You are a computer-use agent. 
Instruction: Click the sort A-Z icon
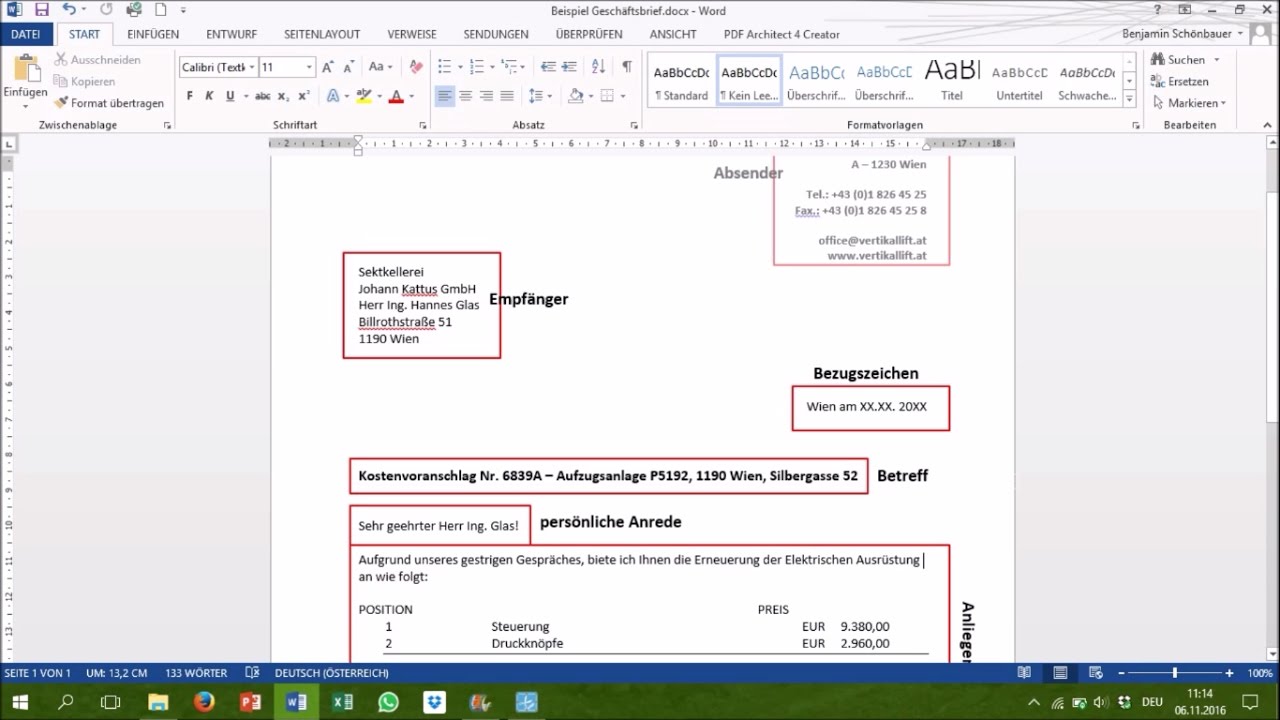pyautogui.click(x=598, y=67)
